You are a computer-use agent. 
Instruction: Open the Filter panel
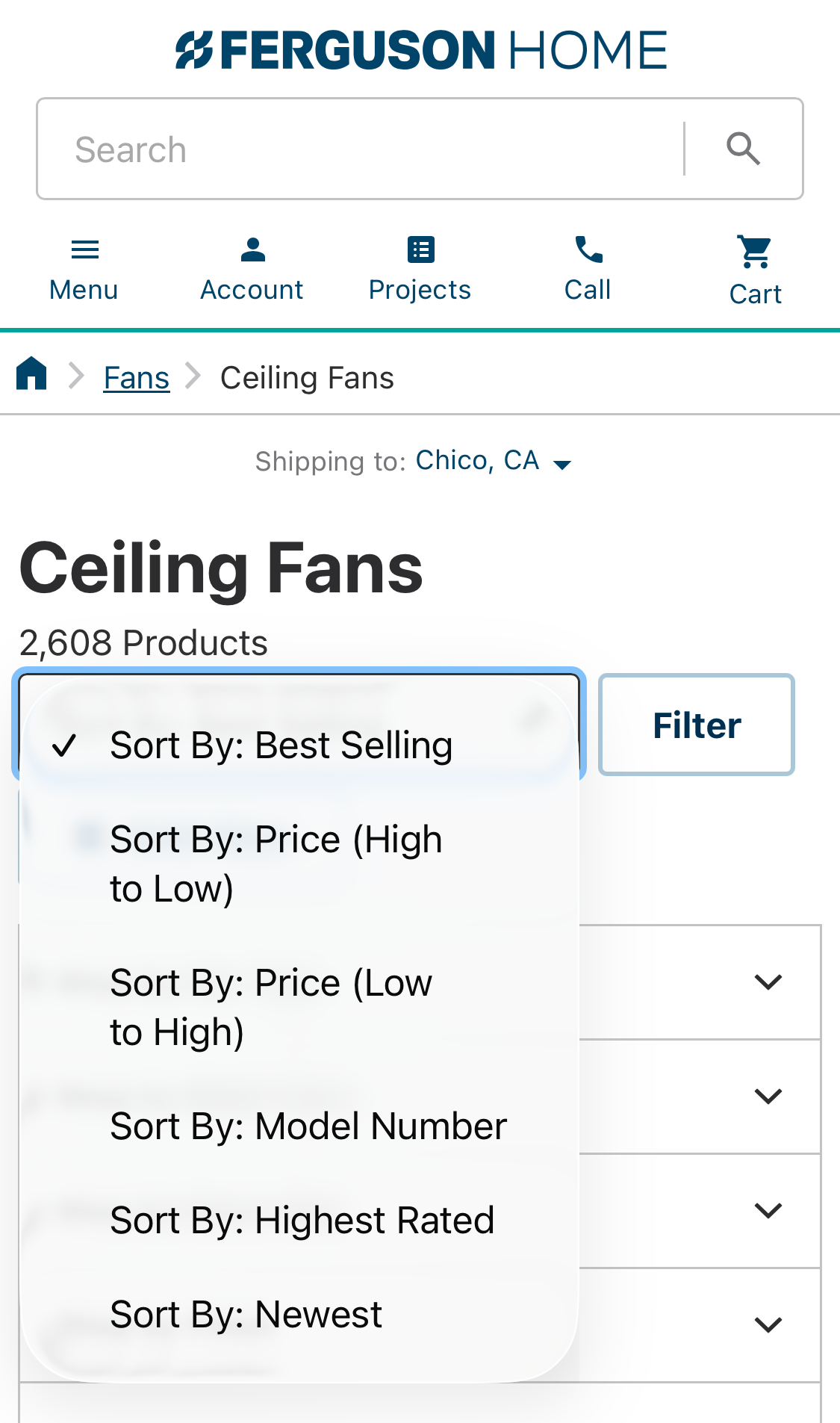point(696,724)
